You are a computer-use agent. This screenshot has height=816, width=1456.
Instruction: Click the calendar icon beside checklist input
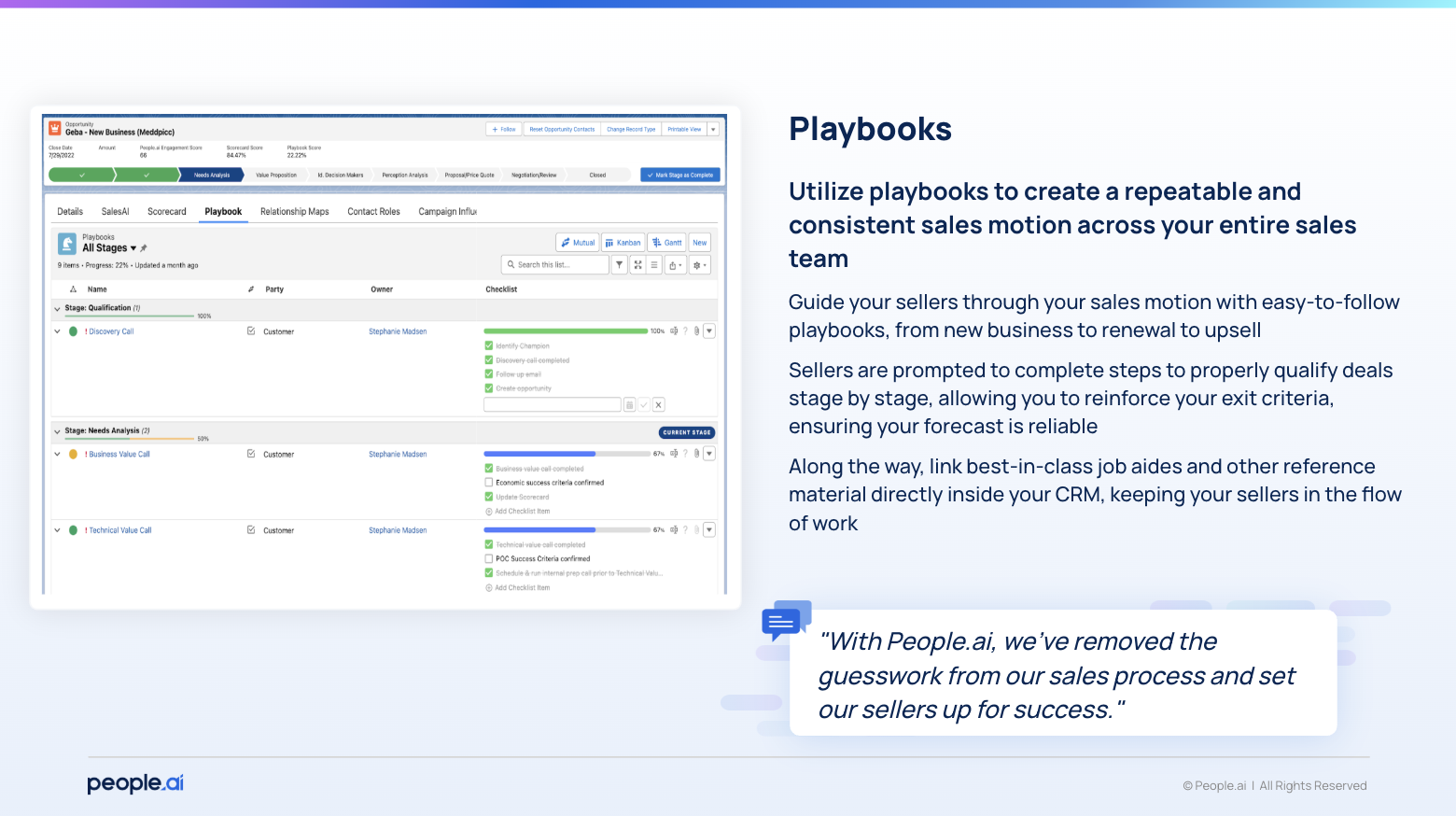630,405
